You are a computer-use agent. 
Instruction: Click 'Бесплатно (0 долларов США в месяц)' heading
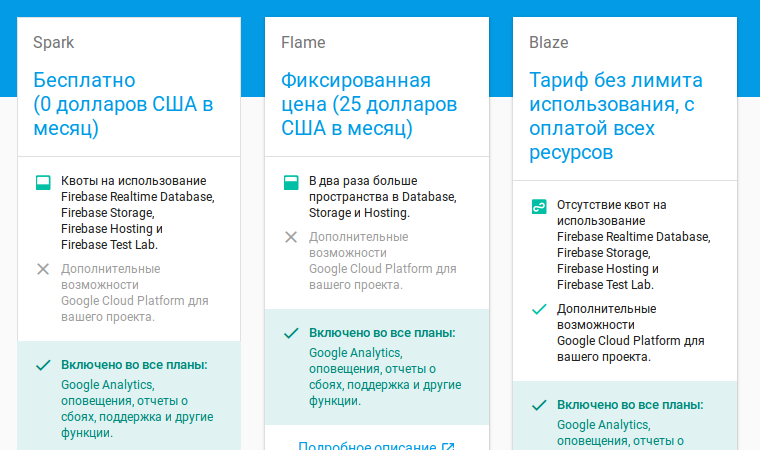point(123,104)
